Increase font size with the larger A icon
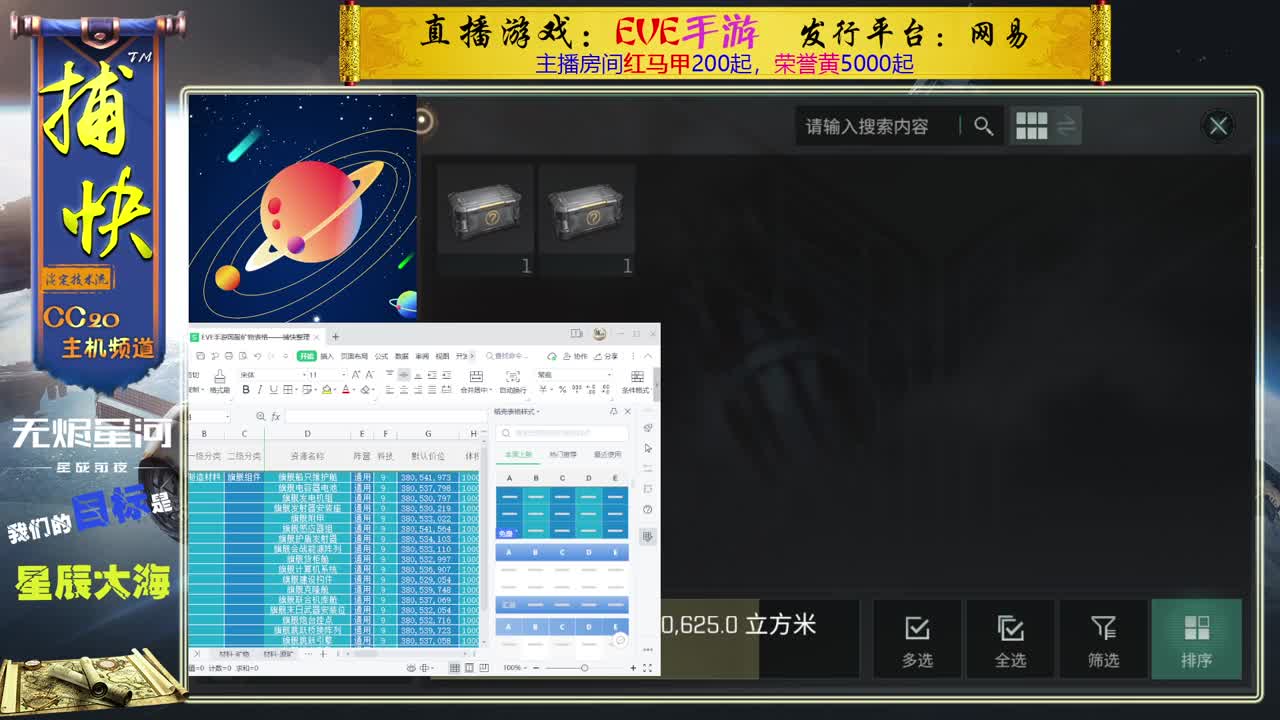 pyautogui.click(x=356, y=374)
